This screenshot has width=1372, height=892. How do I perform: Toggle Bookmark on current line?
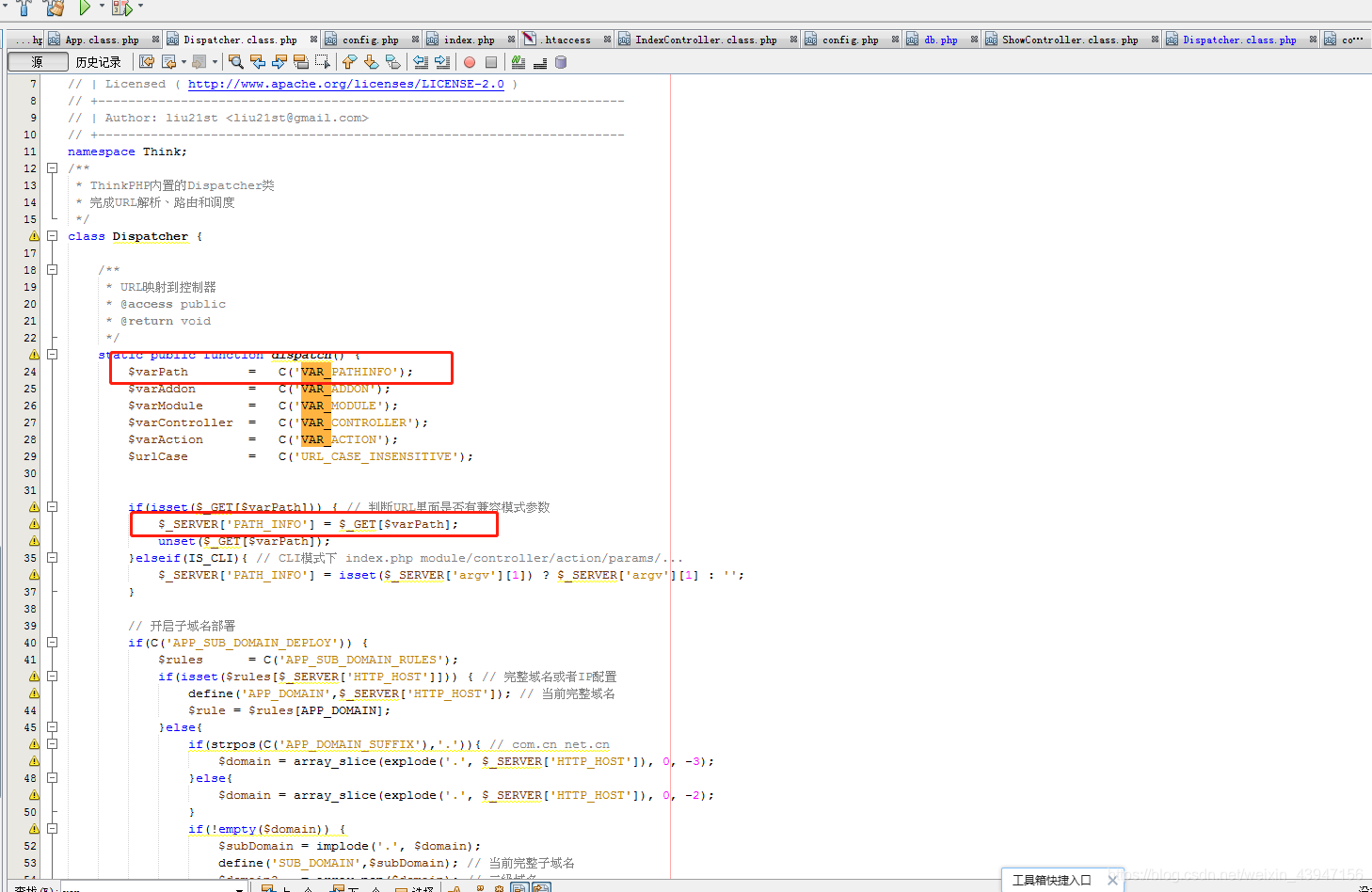pos(392,62)
